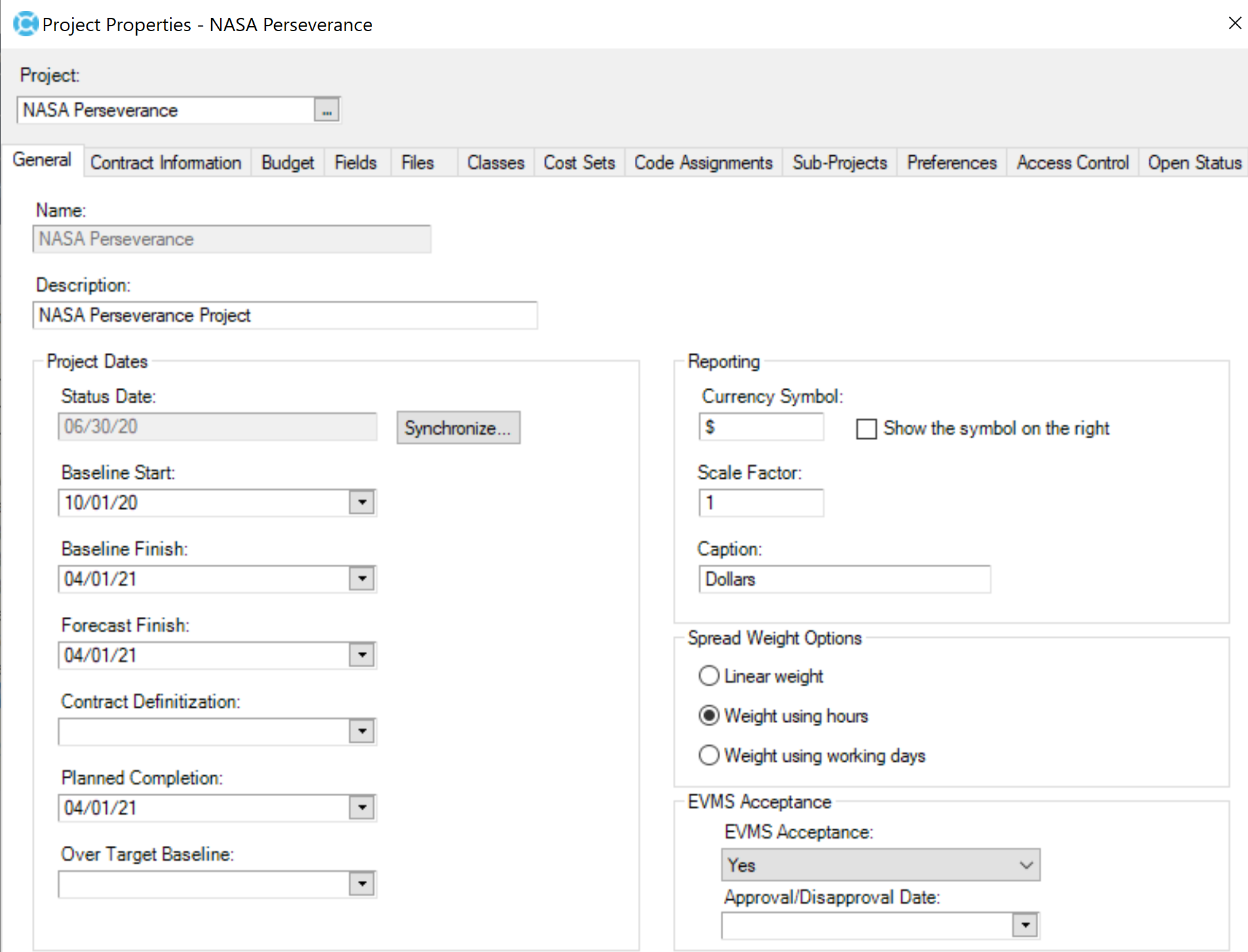Image resolution: width=1248 pixels, height=952 pixels.
Task: Open the Access Control tab
Action: [x=1072, y=163]
